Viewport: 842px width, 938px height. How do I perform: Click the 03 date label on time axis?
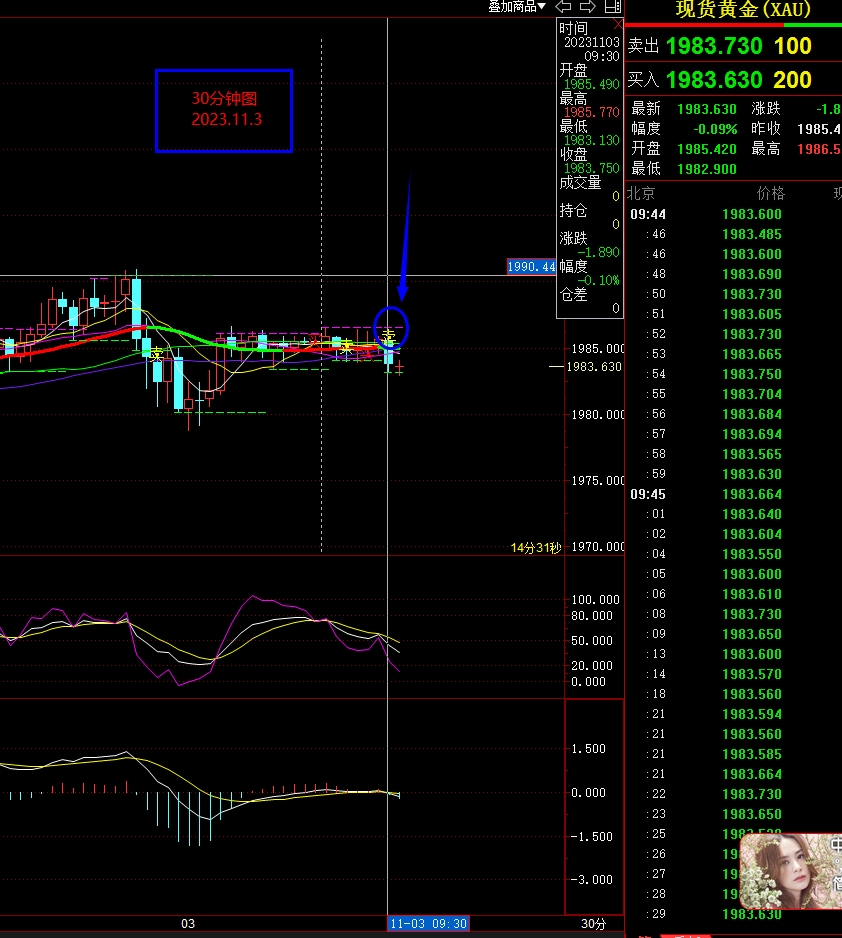click(187, 924)
